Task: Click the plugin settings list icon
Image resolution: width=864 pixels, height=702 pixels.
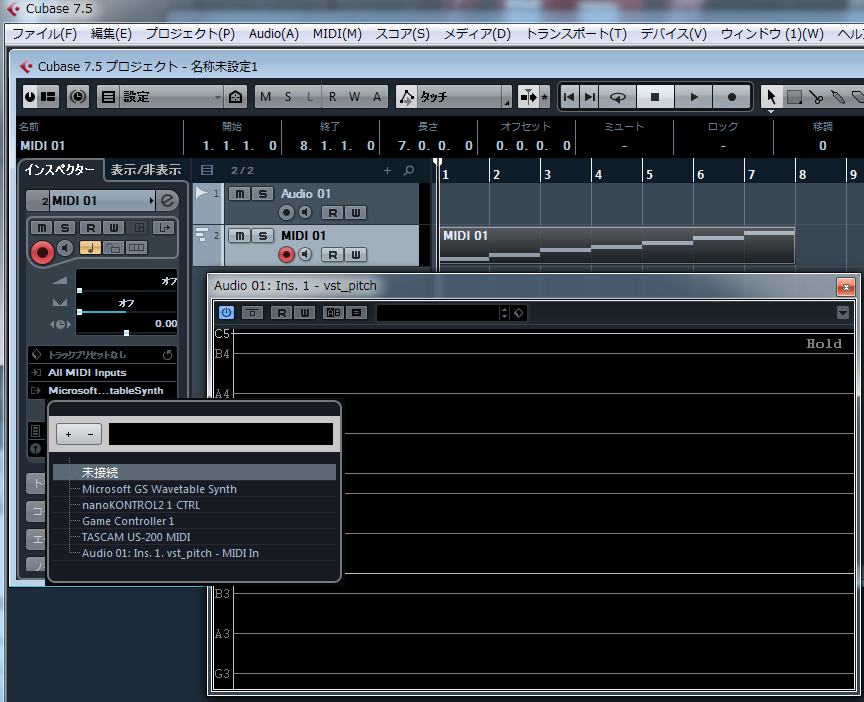Action: 357,313
